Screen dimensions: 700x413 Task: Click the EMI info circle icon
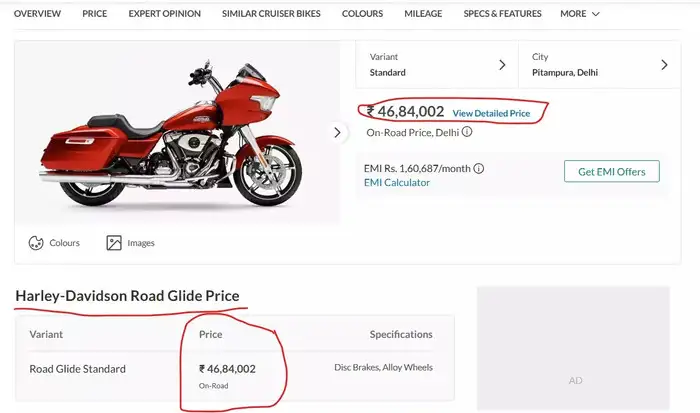pos(479,169)
